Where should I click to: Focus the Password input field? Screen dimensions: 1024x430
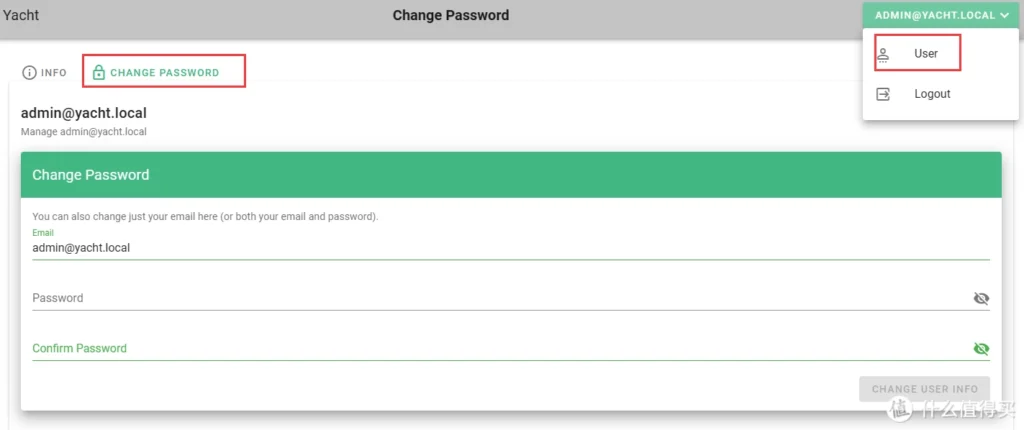500,298
